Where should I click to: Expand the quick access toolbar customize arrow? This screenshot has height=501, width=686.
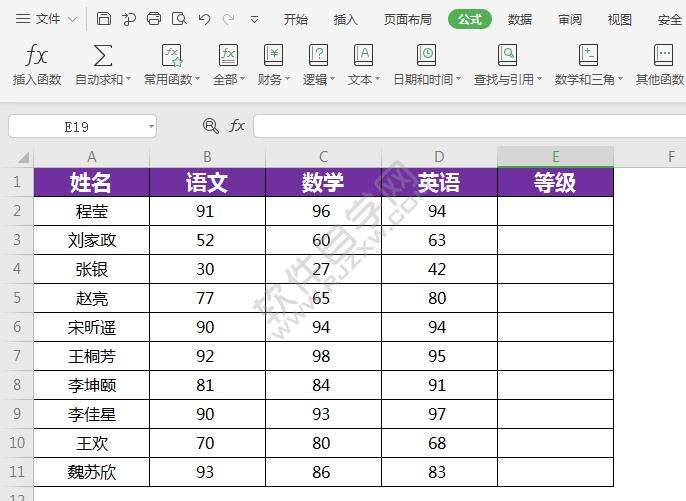coord(254,19)
